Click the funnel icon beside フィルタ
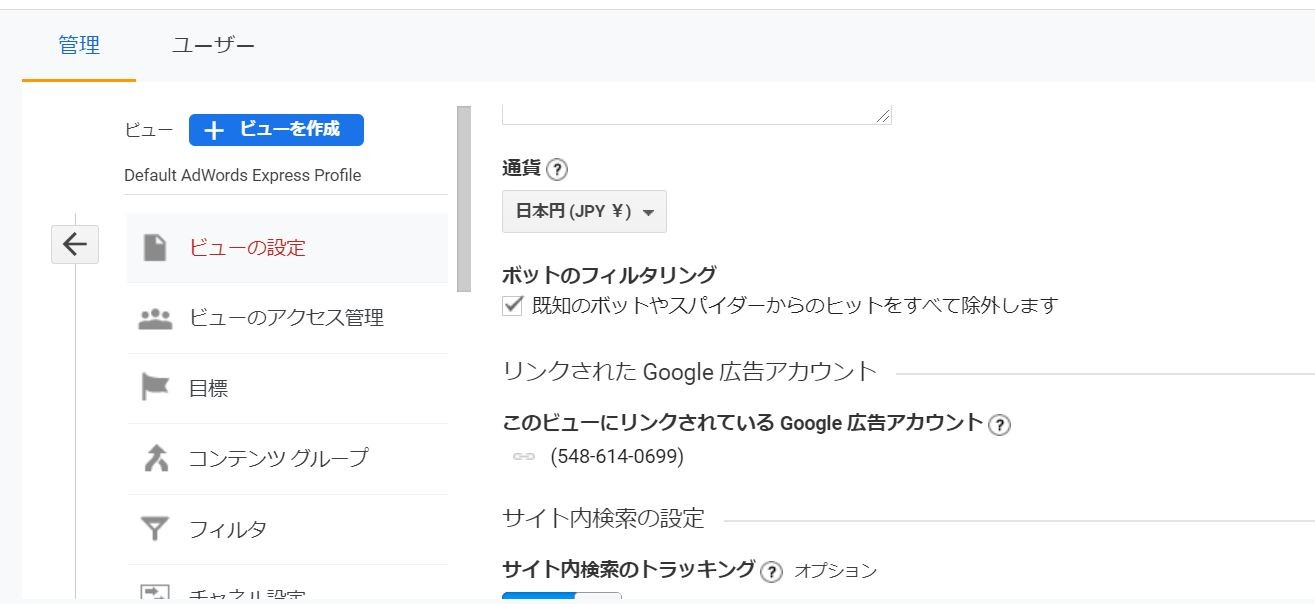The width and height of the screenshot is (1315, 604). (x=155, y=529)
